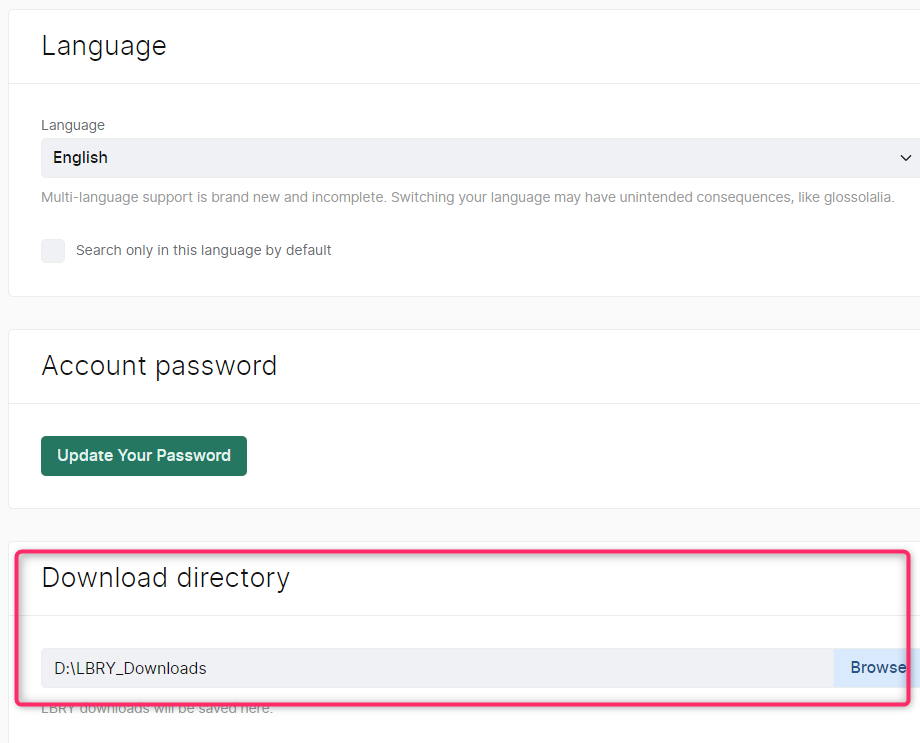The height and width of the screenshot is (743, 920).
Task: Click the multi-language support warning text
Action: [400, 198]
